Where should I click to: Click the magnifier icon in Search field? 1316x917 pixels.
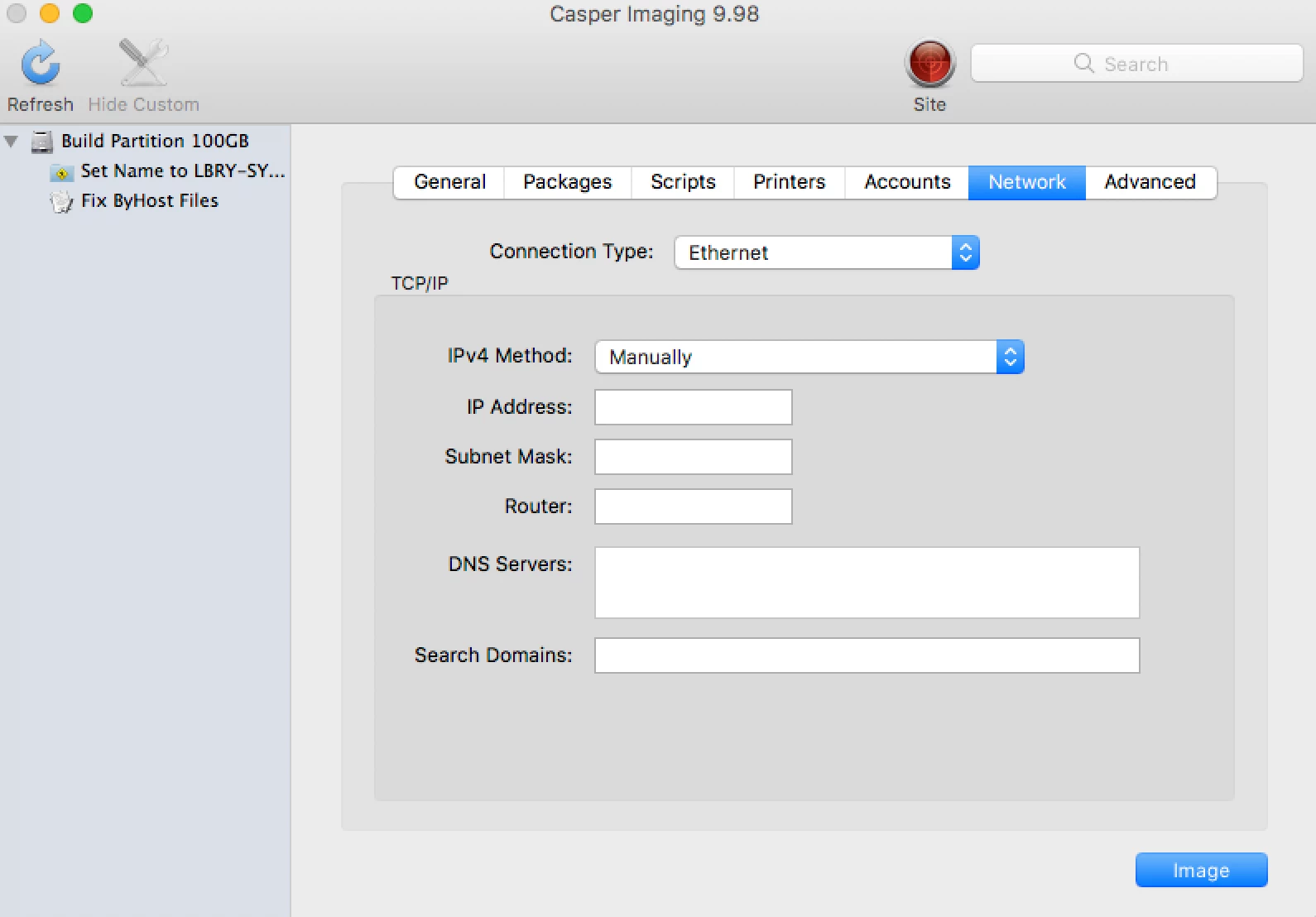click(x=1083, y=64)
